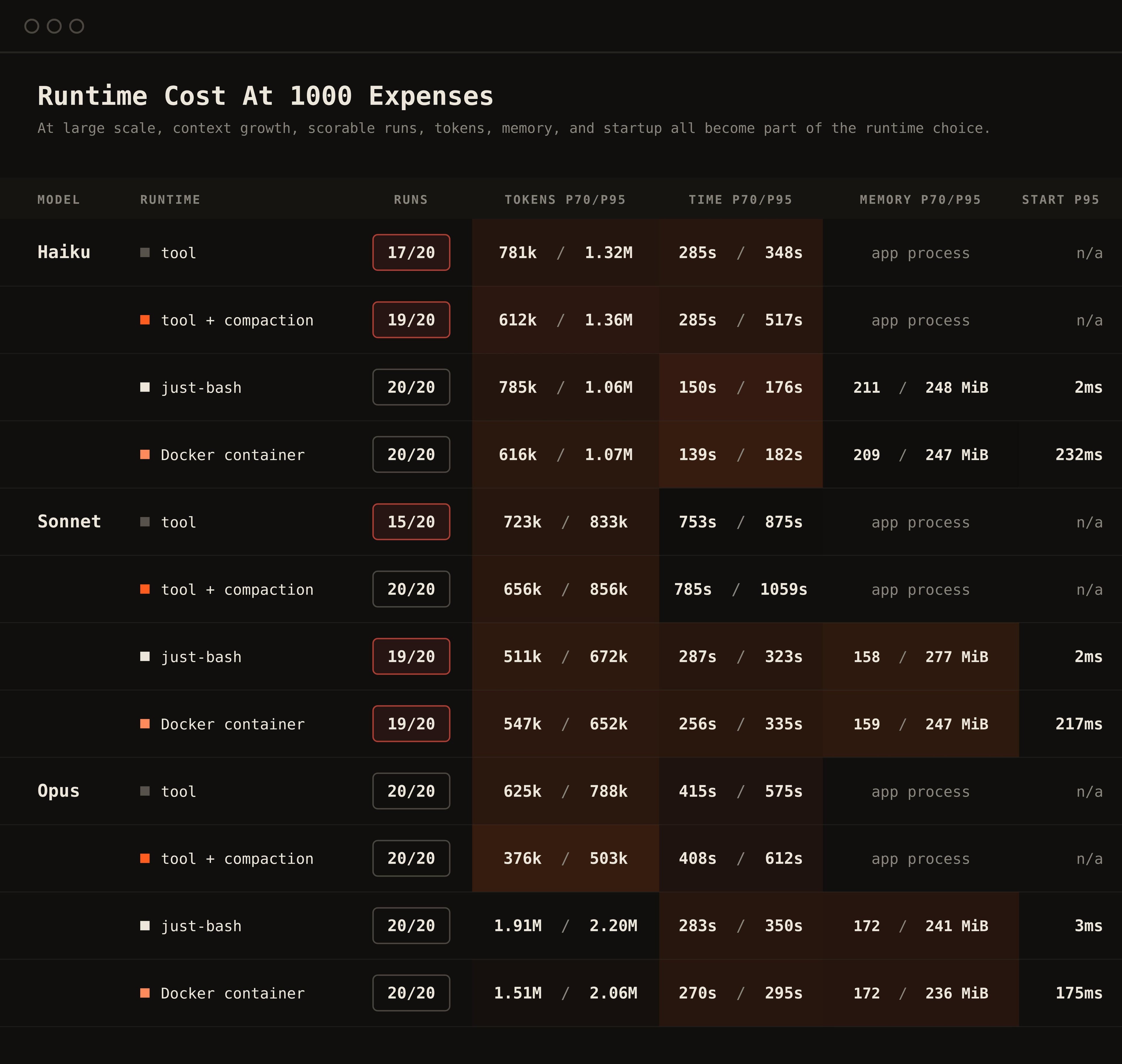Click the third window control circle
The image size is (1122, 1064).
click(x=77, y=26)
